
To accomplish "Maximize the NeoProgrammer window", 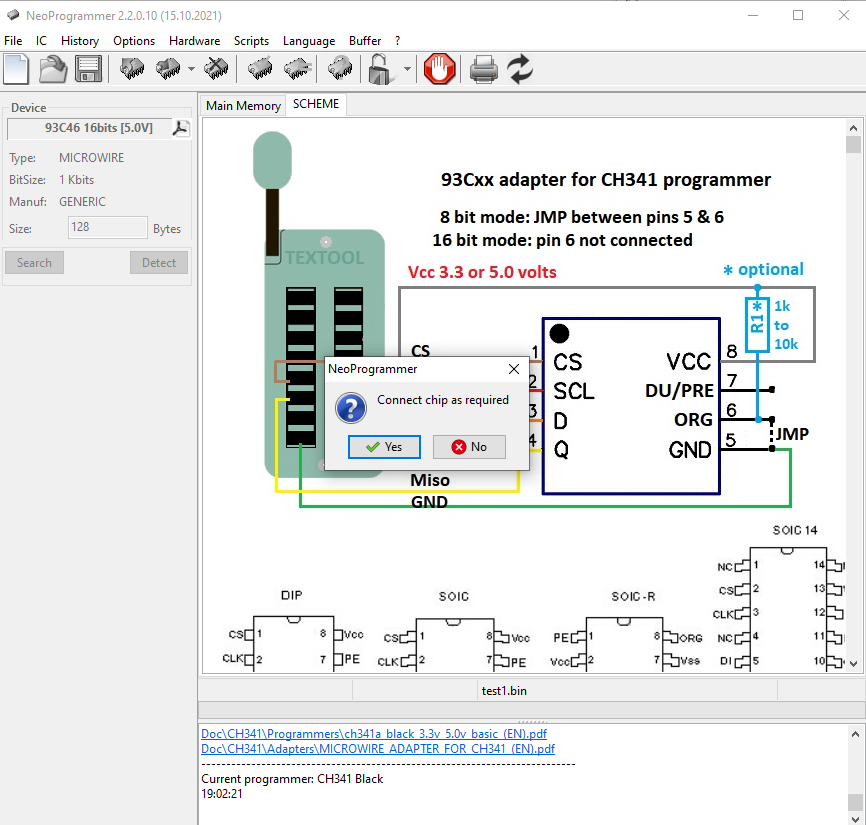I will pyautogui.click(x=798, y=15).
